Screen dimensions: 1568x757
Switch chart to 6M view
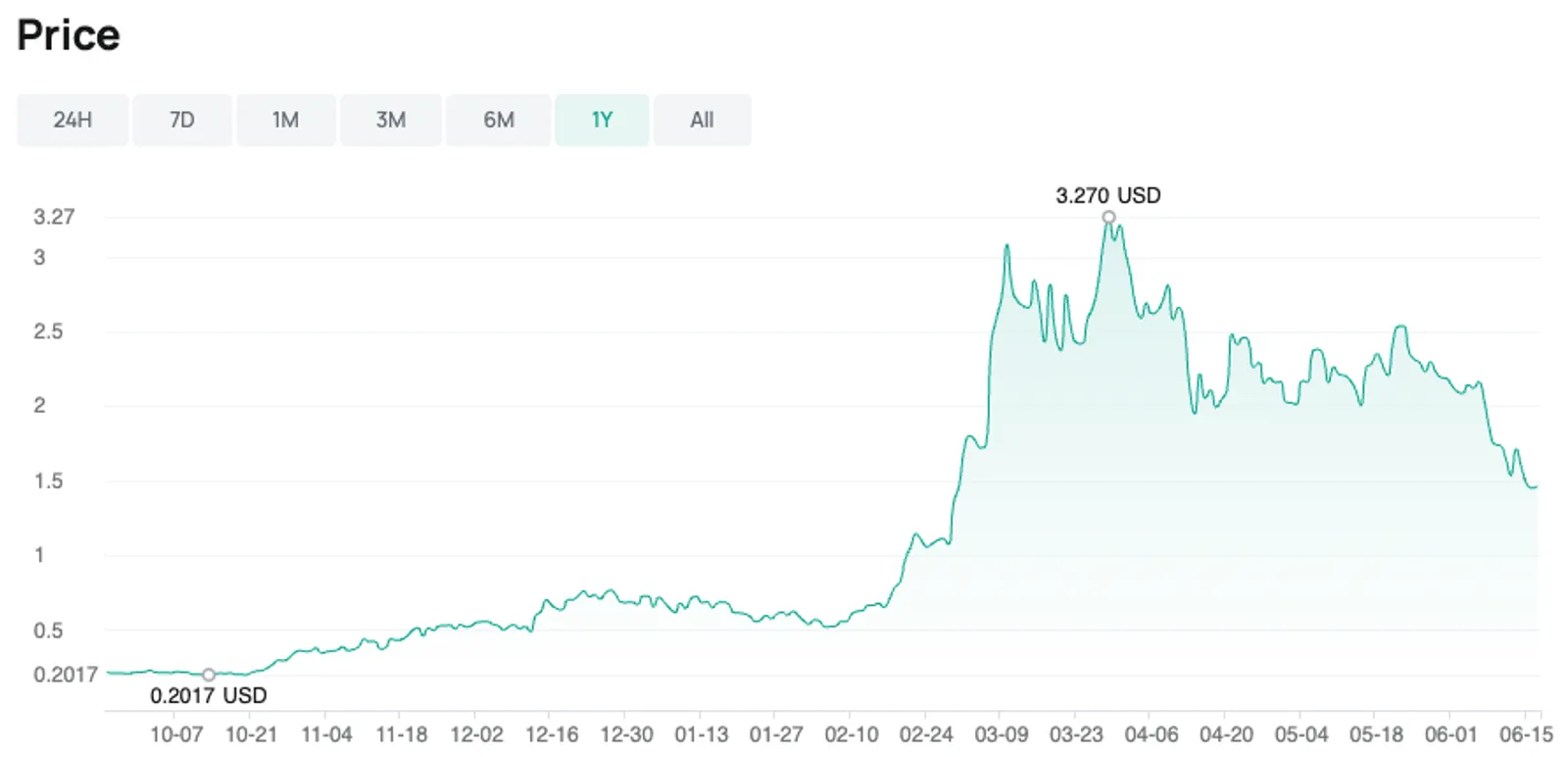point(499,120)
